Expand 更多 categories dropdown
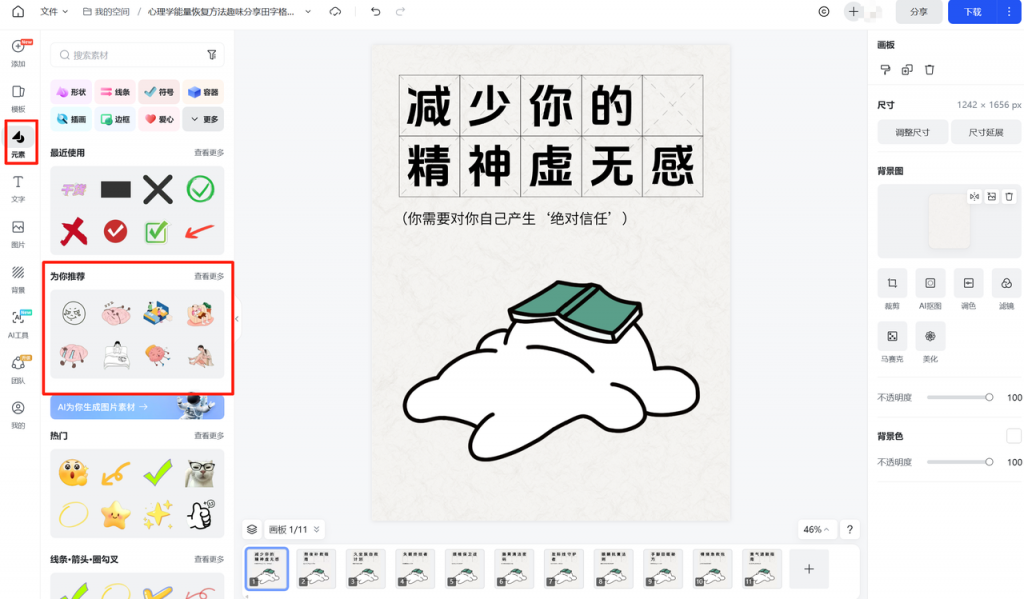The width and height of the screenshot is (1024, 599). point(203,119)
